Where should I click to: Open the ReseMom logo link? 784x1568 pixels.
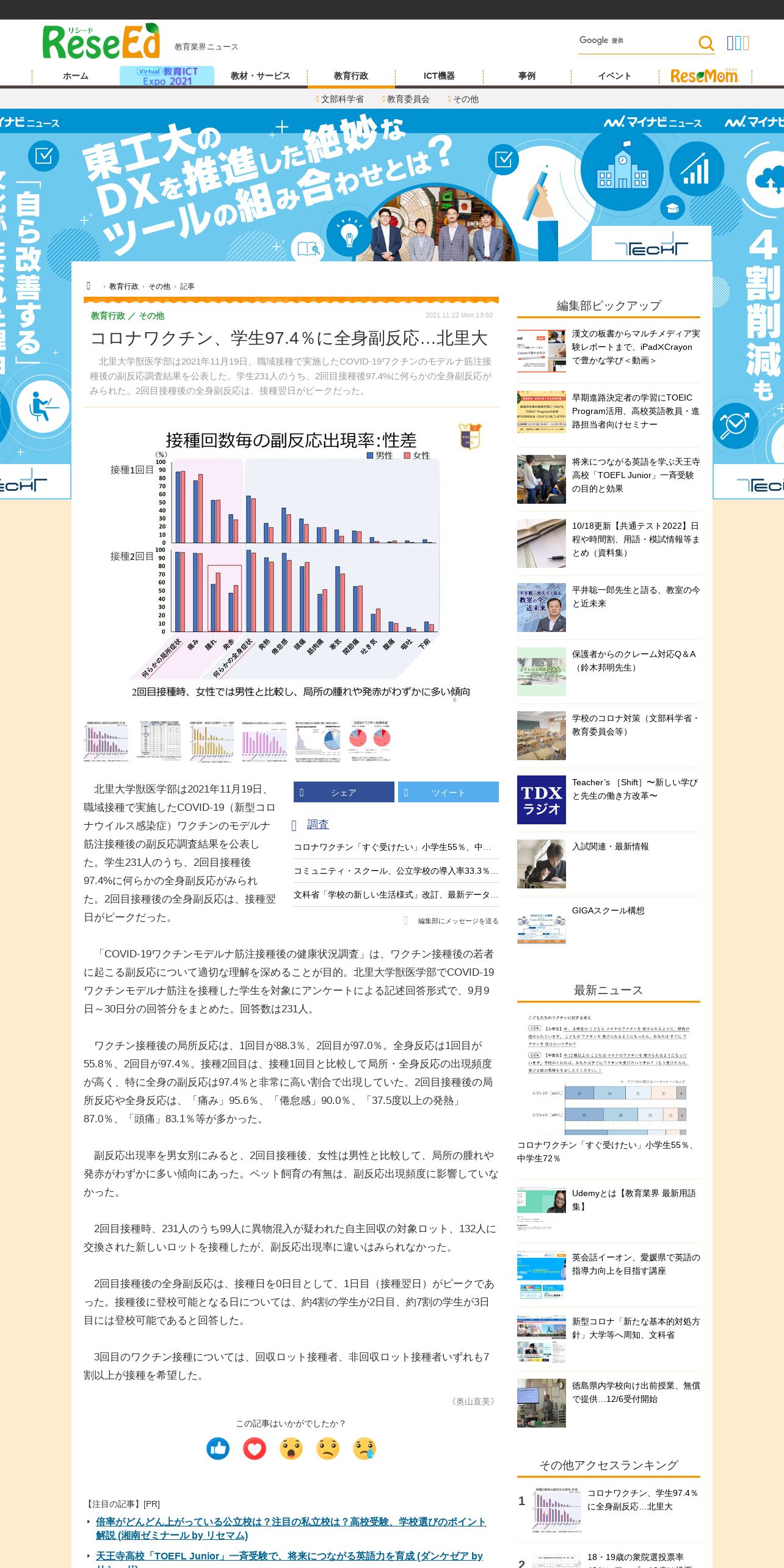click(704, 76)
